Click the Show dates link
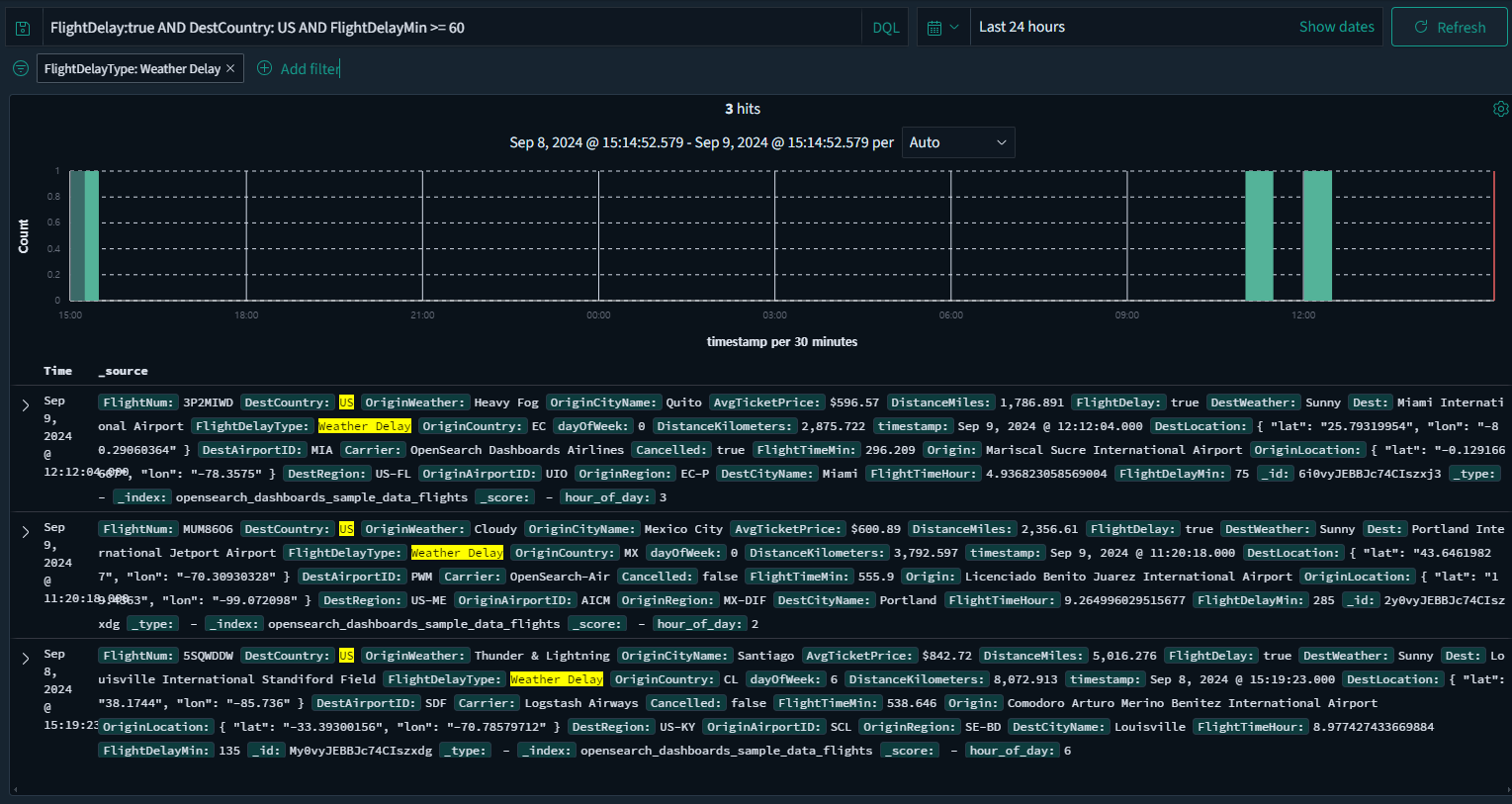The image size is (1512, 804). click(x=1336, y=27)
